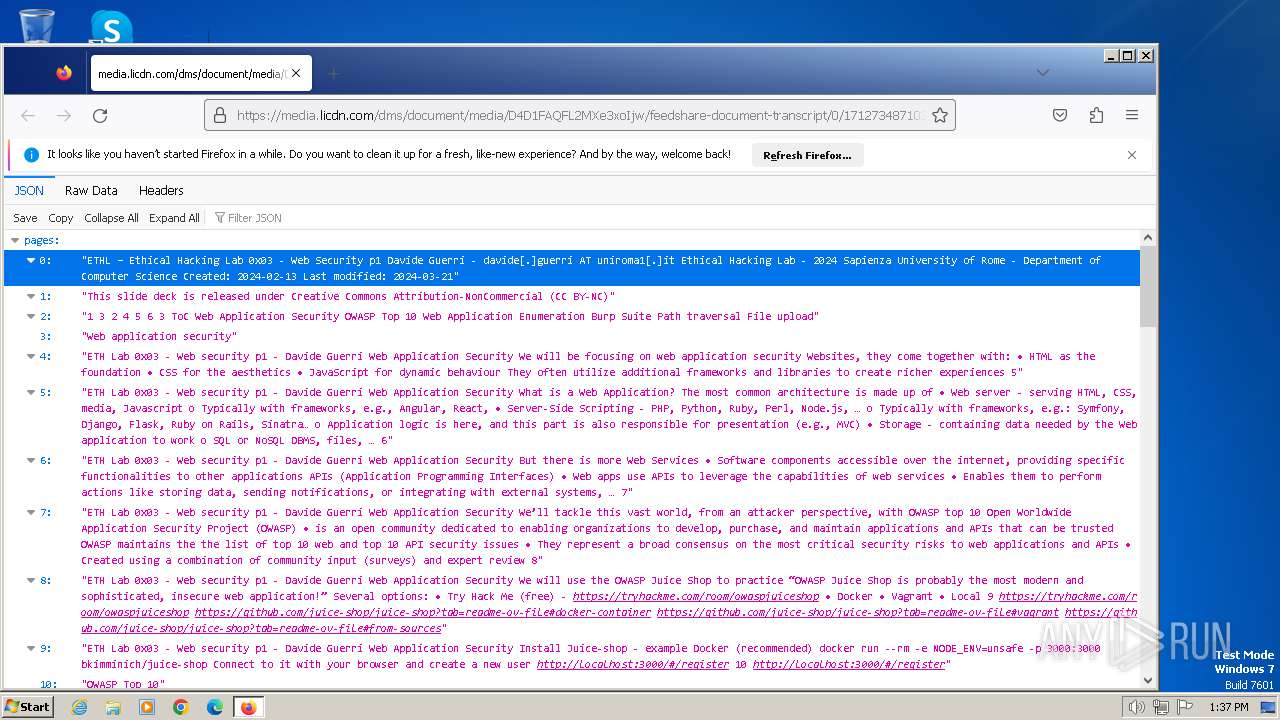
Task: Collapse JSON row 8
Action: point(31,581)
